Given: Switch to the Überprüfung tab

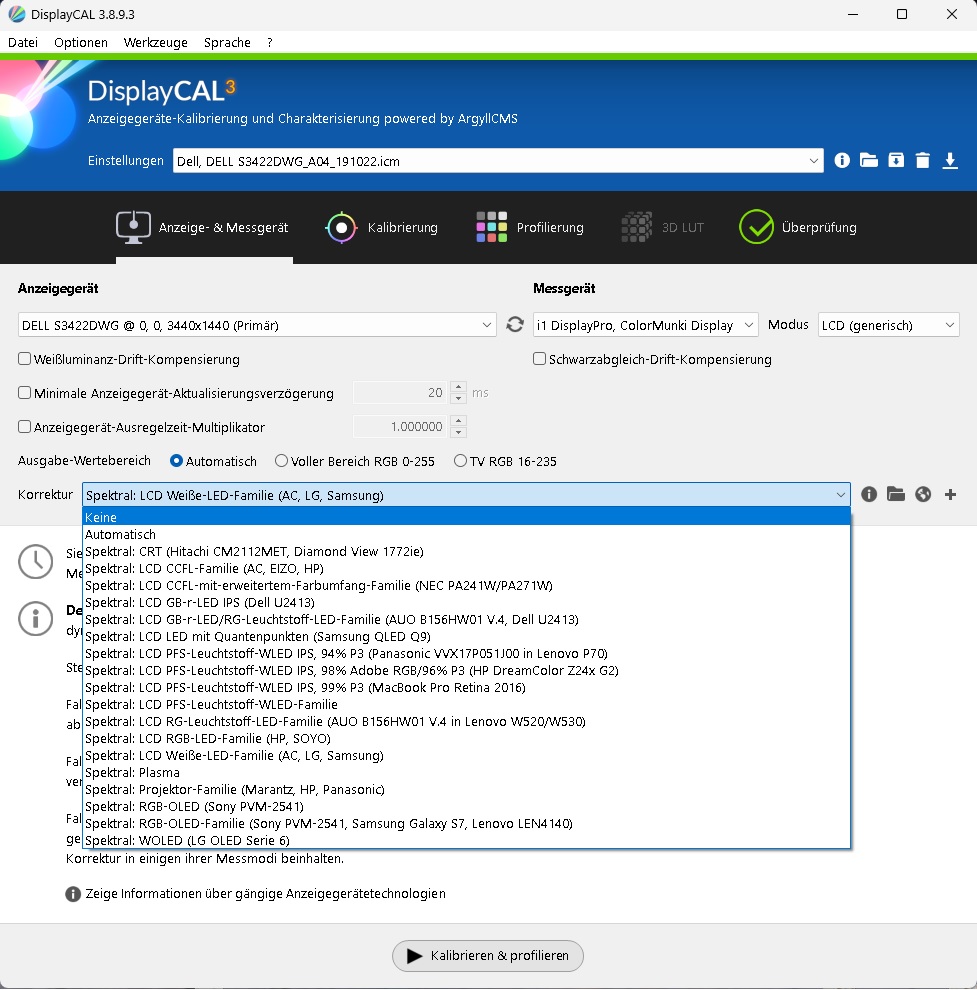Looking at the screenshot, I should tap(798, 227).
